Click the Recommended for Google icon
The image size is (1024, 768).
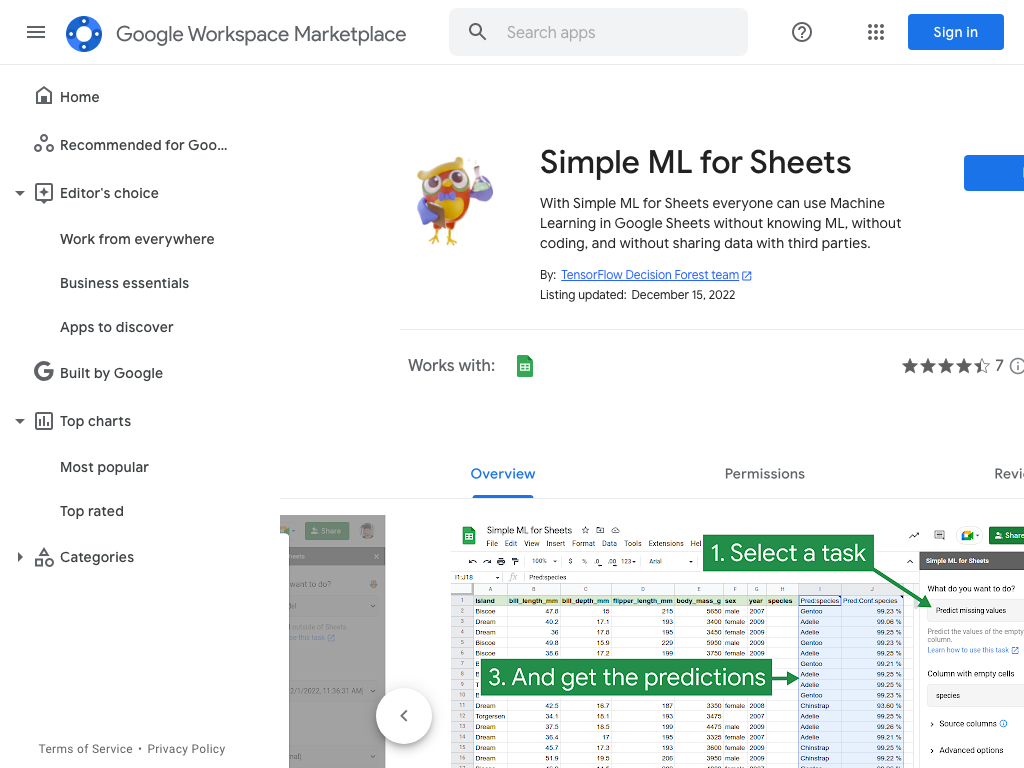point(44,144)
